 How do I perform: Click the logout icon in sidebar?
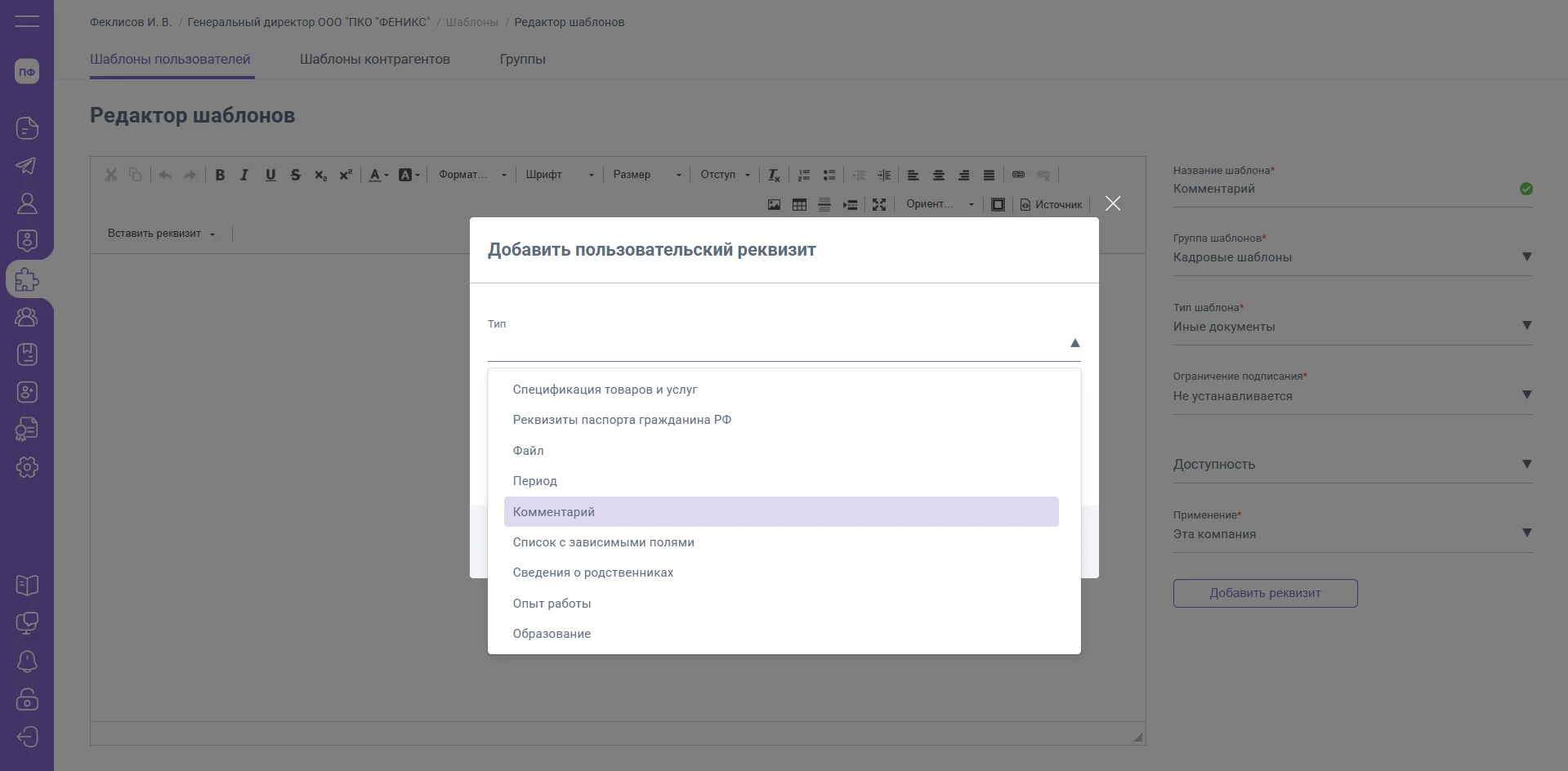point(27,737)
